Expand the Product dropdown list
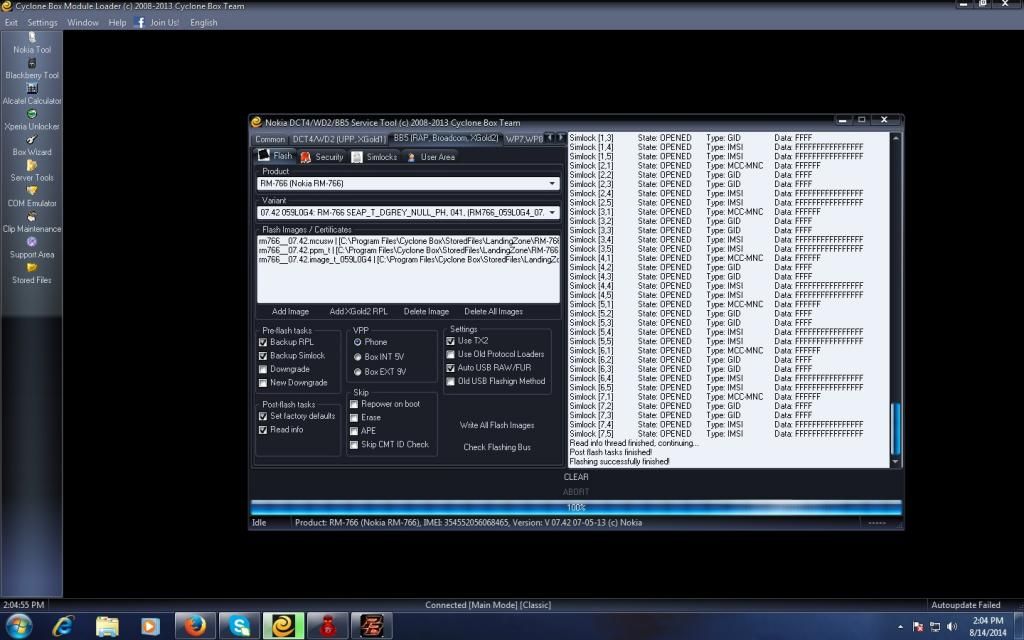 553,184
